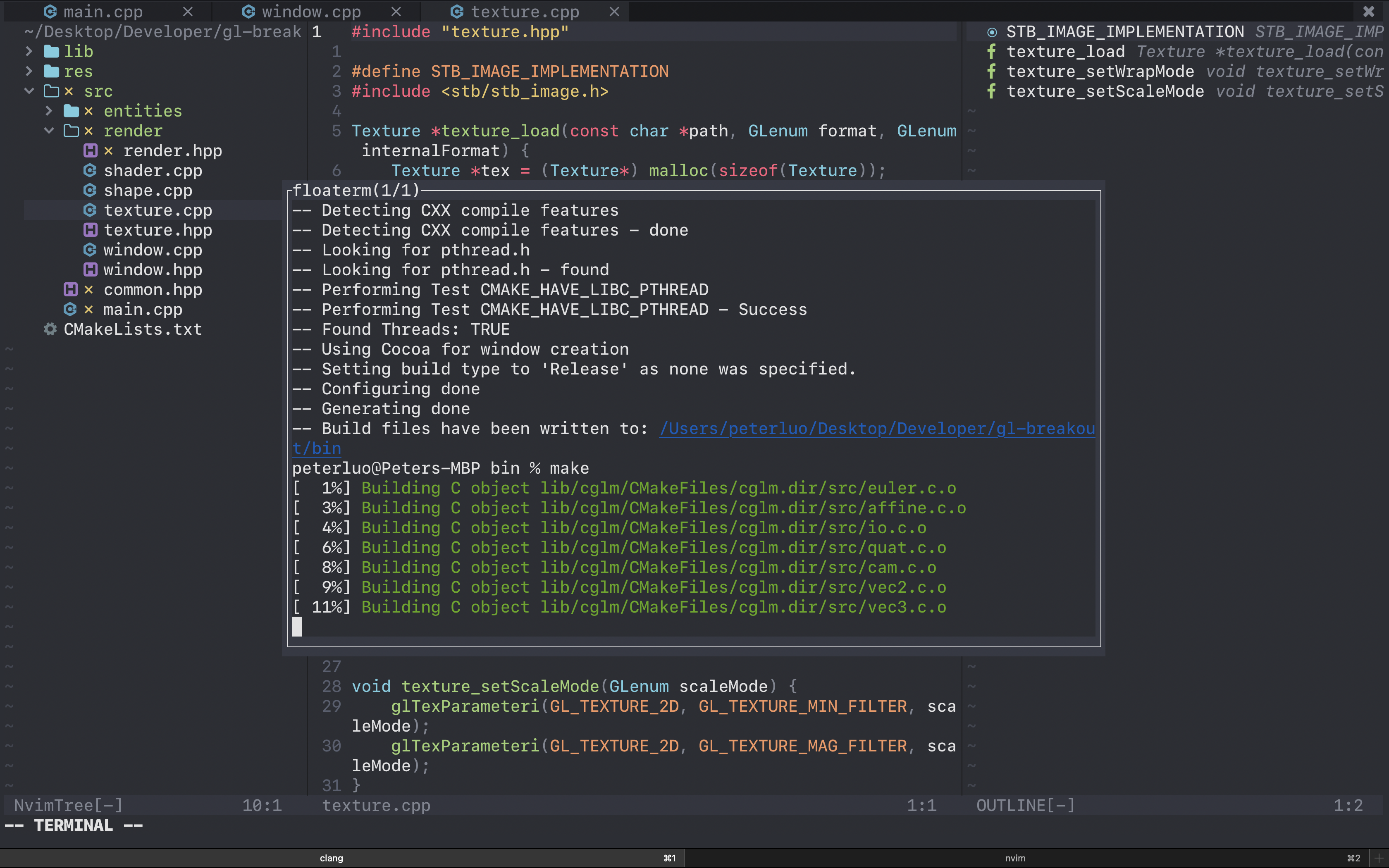Viewport: 1389px width, 868px height.
Task: Click texture.cpp name in status line
Action: (376, 806)
